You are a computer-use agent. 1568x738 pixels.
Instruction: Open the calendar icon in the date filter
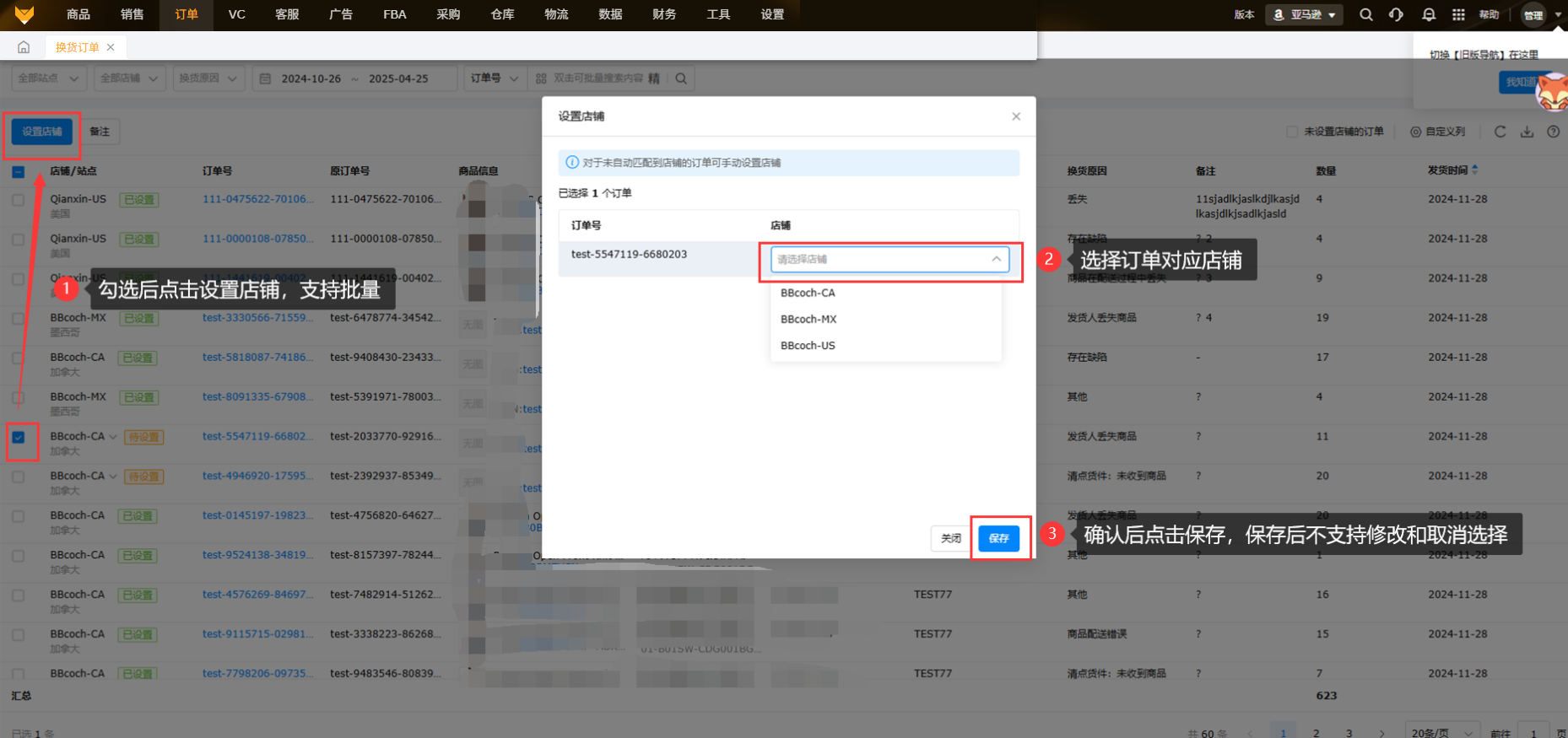[265, 78]
